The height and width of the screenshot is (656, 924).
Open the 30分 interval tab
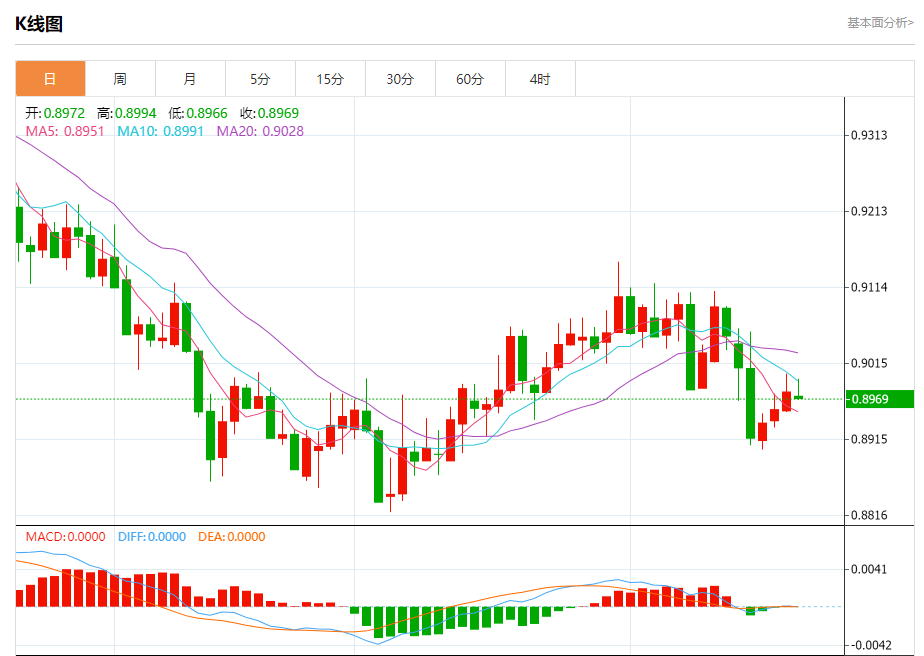tap(400, 78)
